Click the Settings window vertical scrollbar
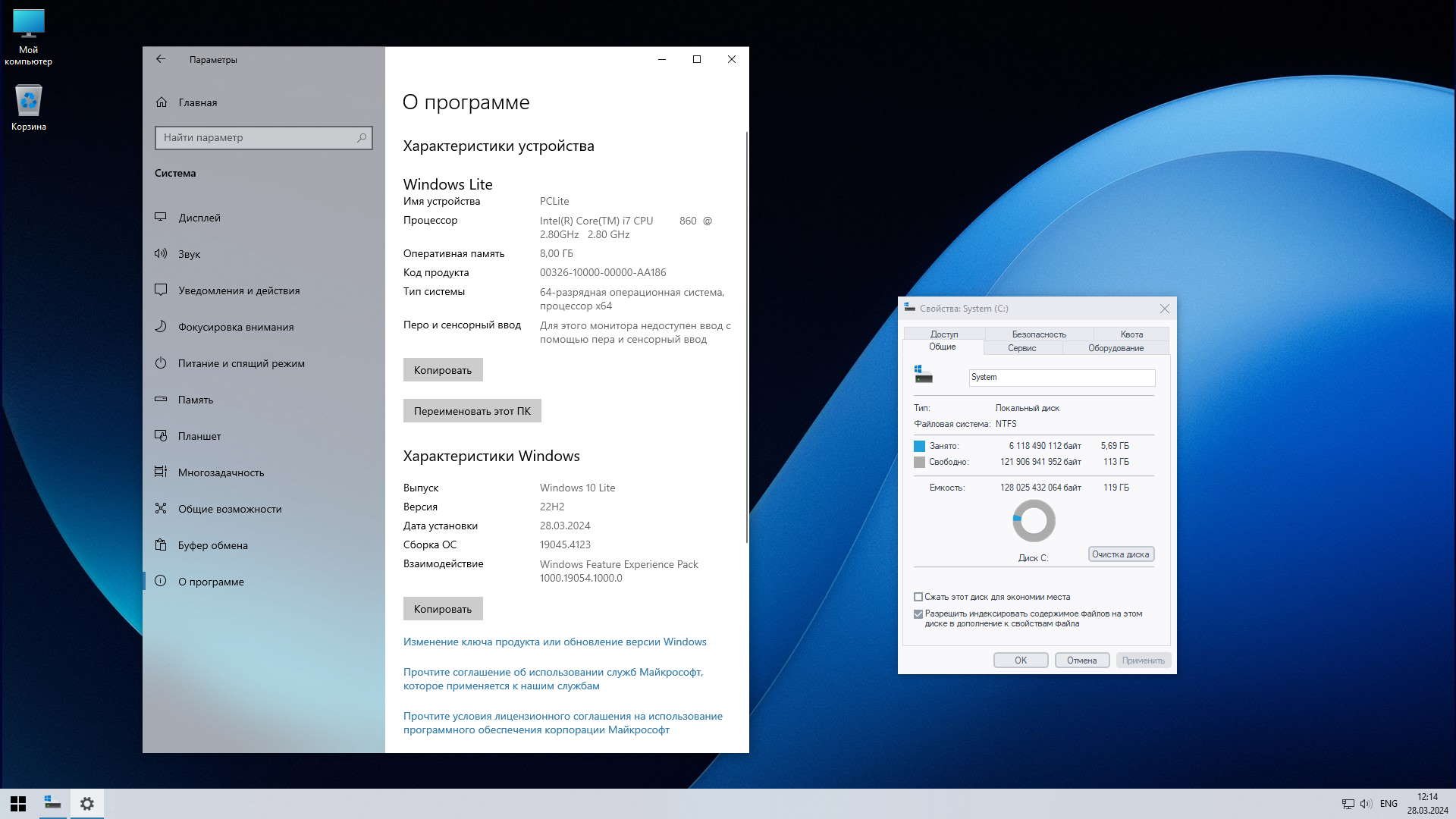Viewport: 1456px width, 819px height. [747, 337]
